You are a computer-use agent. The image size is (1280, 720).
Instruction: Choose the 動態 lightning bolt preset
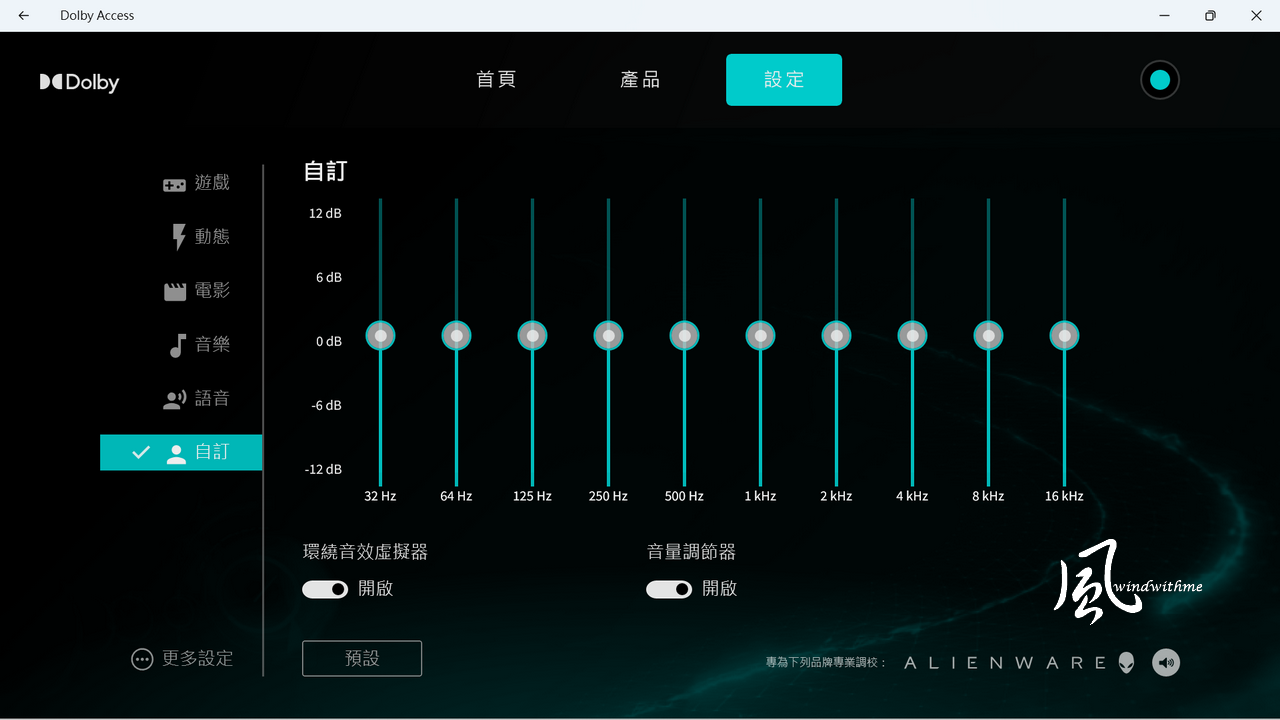click(179, 237)
